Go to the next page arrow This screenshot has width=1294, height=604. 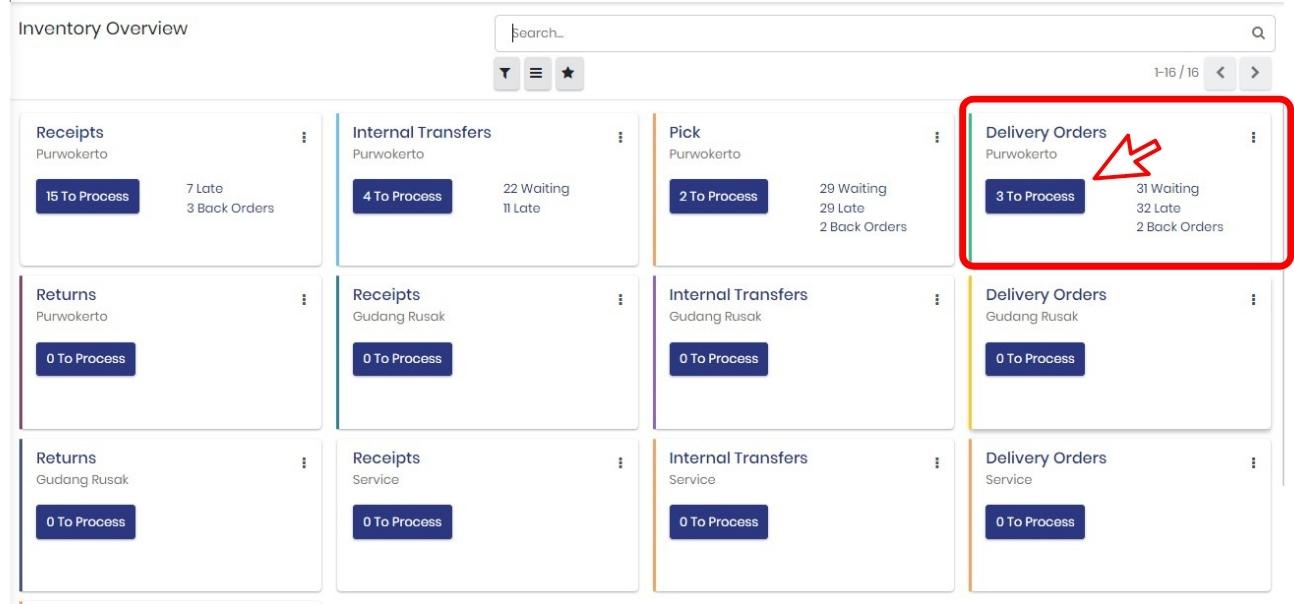(x=1255, y=72)
